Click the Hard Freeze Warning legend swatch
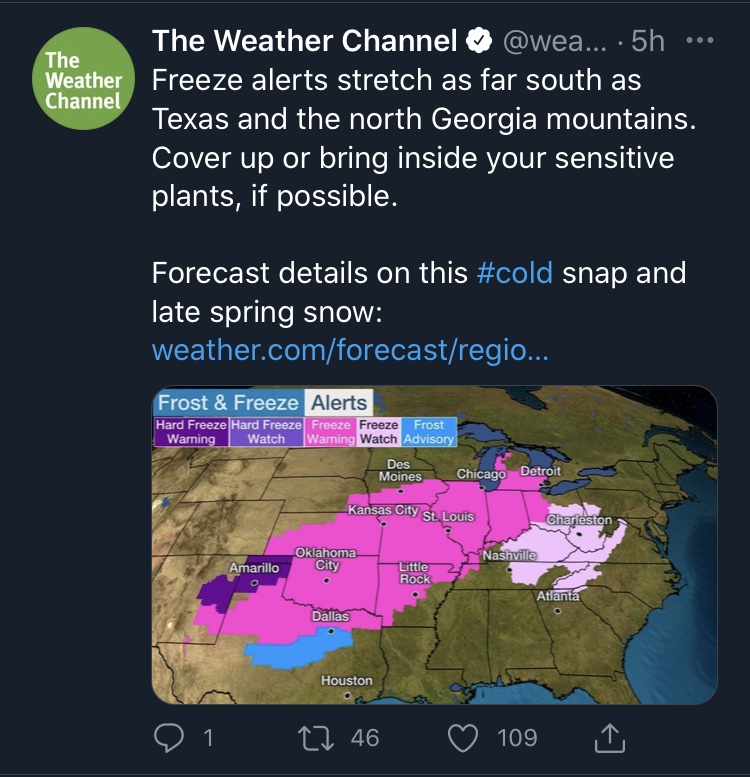 point(191,432)
